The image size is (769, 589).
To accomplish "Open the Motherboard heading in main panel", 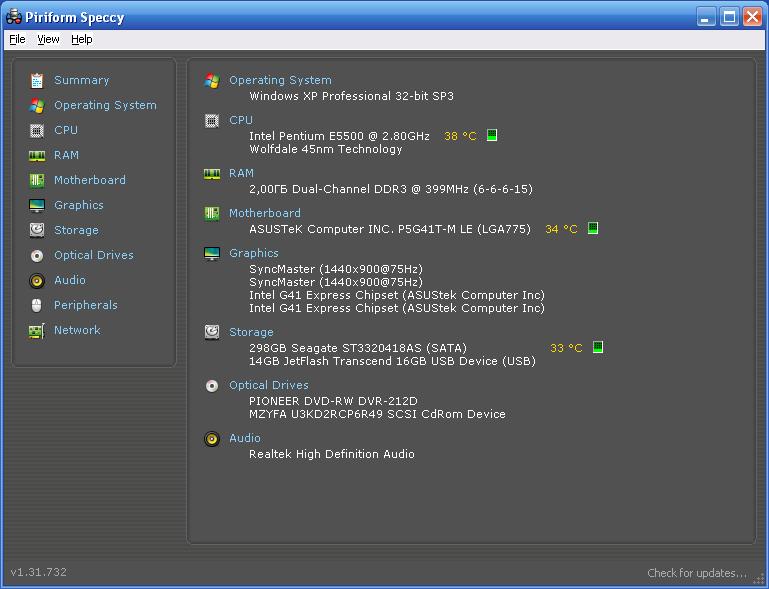I will click(x=264, y=213).
